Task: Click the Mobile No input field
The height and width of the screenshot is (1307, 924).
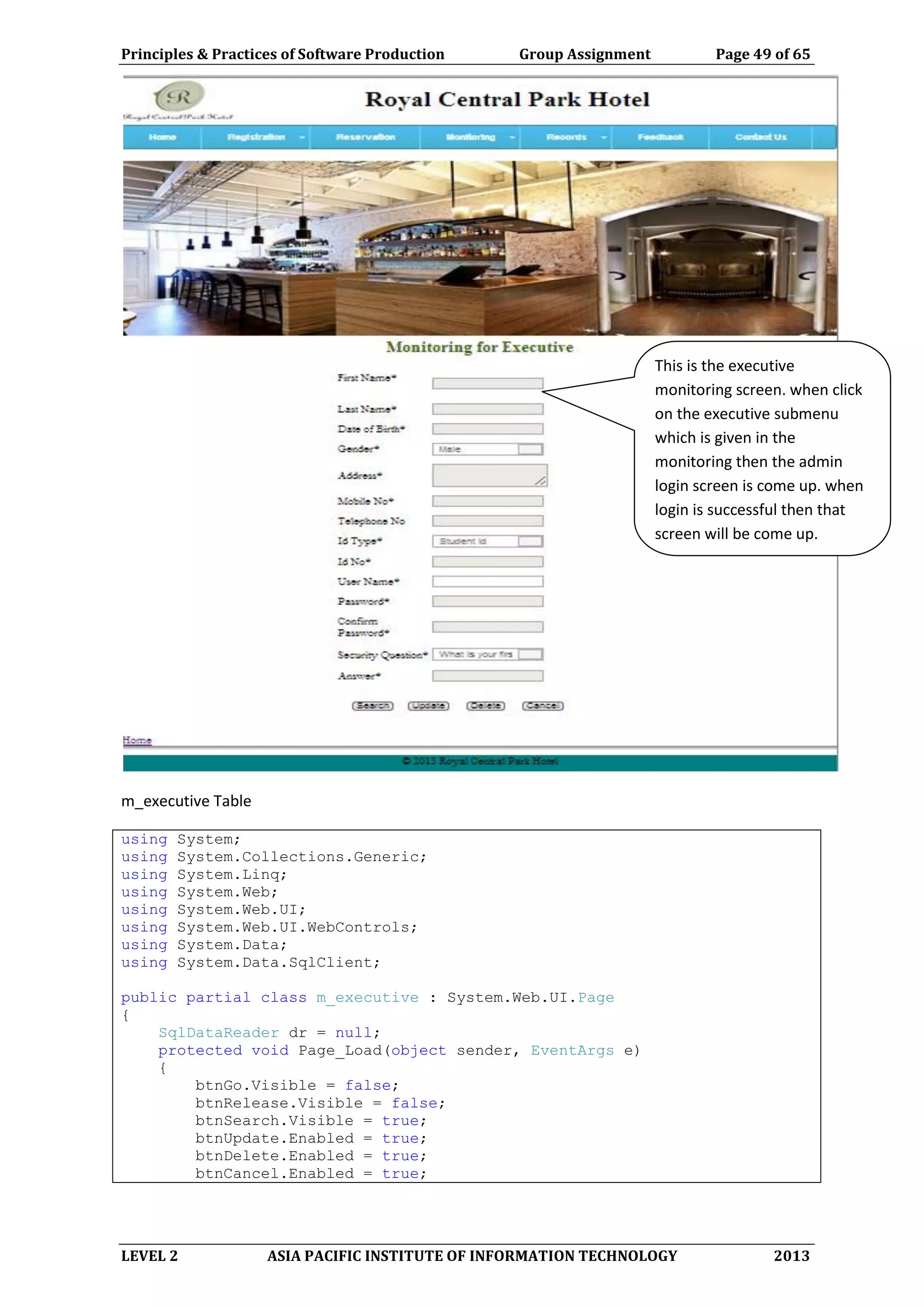Action: click(488, 501)
